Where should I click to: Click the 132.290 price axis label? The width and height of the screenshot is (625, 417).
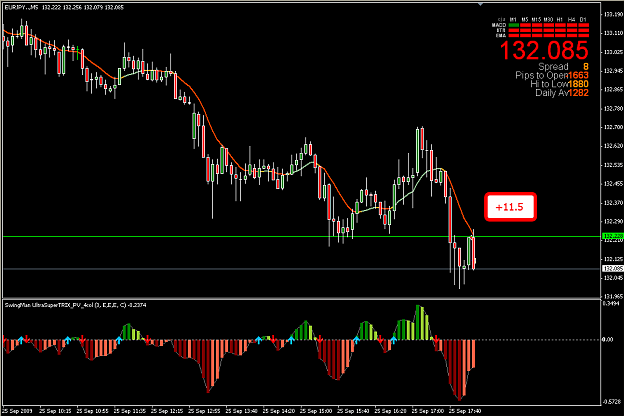tap(613, 221)
